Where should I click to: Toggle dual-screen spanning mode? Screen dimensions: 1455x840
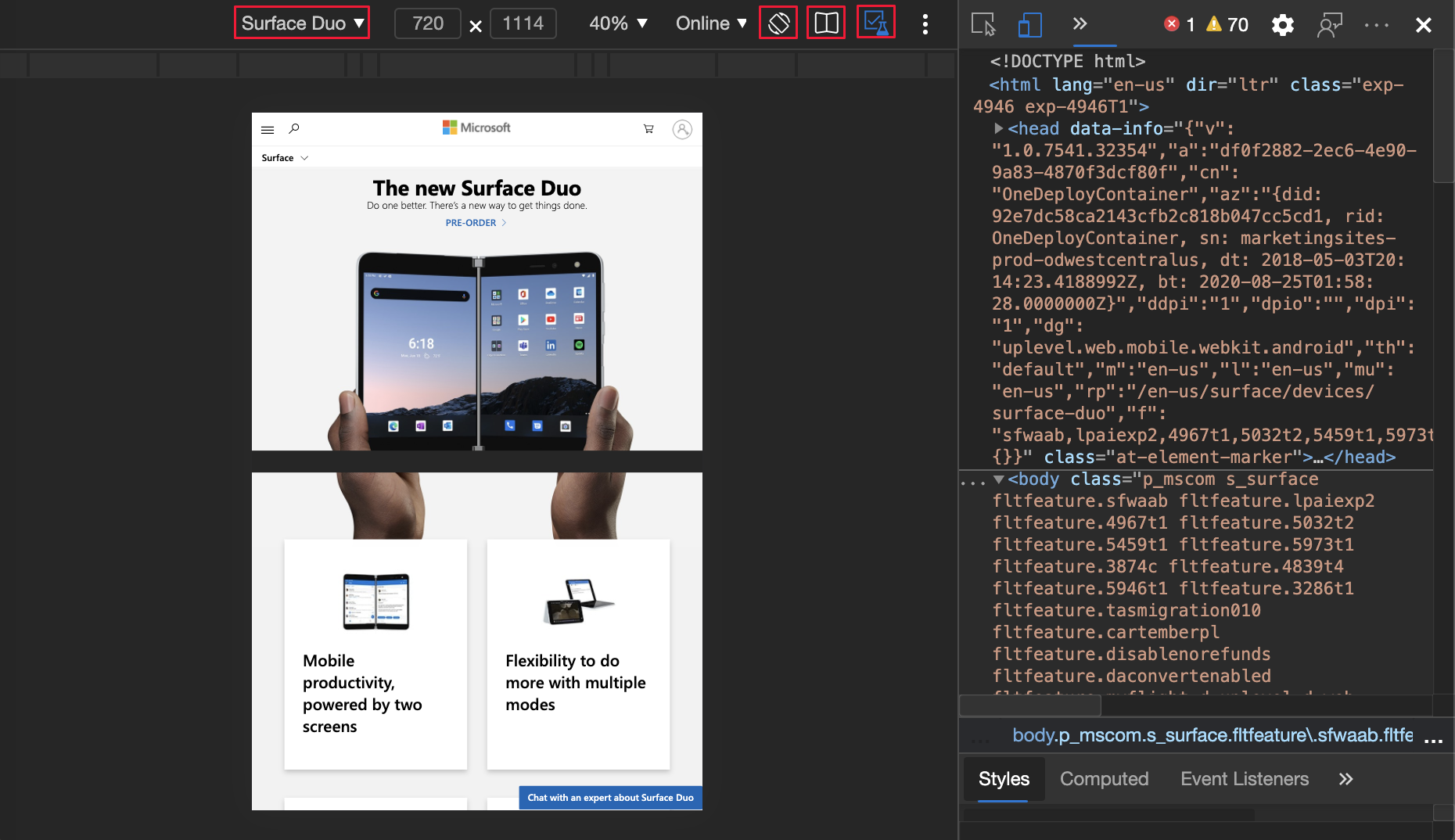click(x=826, y=23)
